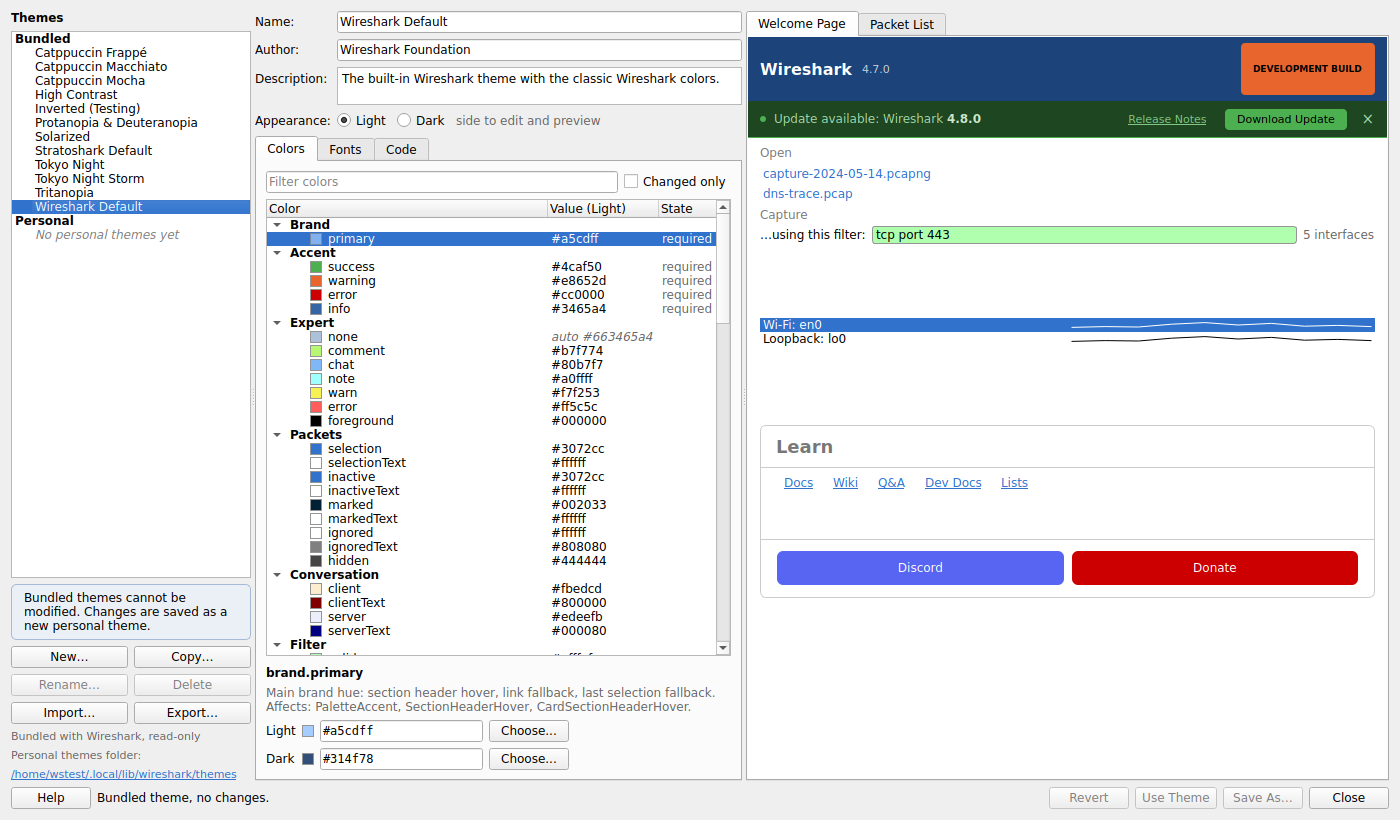
Task: Open the Colors tab
Action: point(286,148)
